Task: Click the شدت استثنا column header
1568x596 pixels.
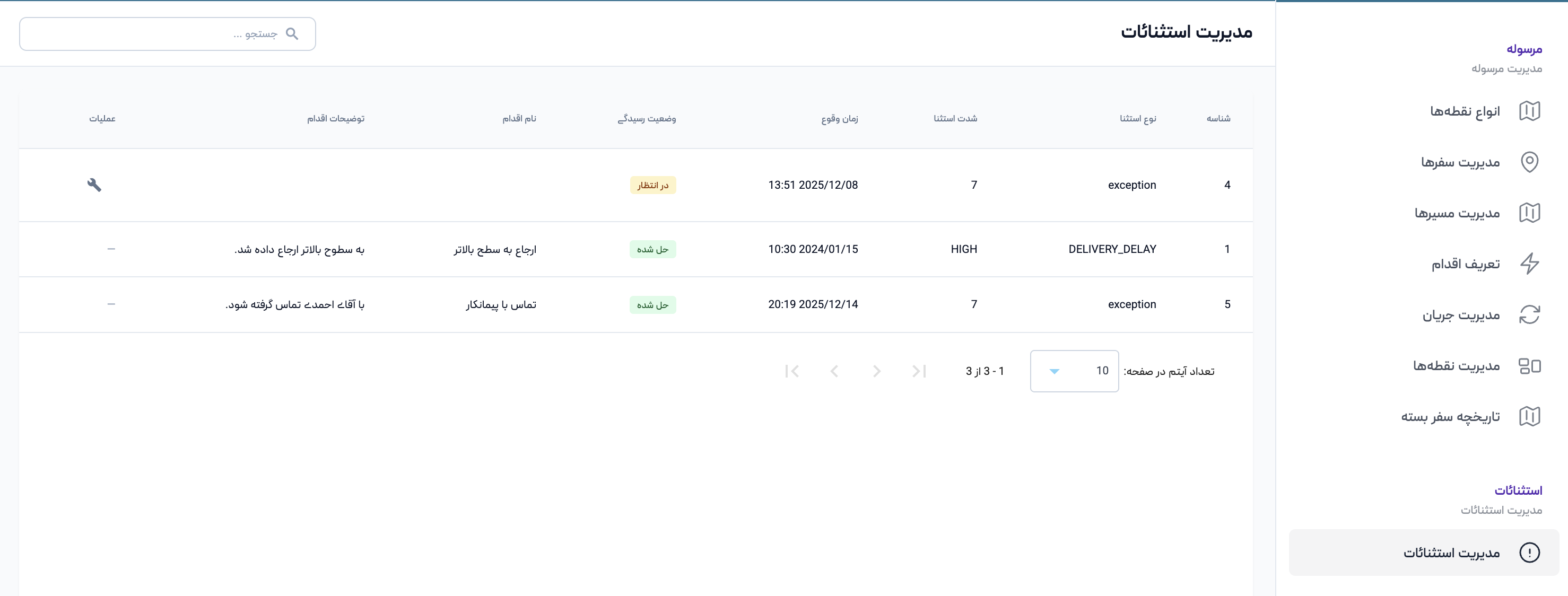Action: [x=955, y=119]
